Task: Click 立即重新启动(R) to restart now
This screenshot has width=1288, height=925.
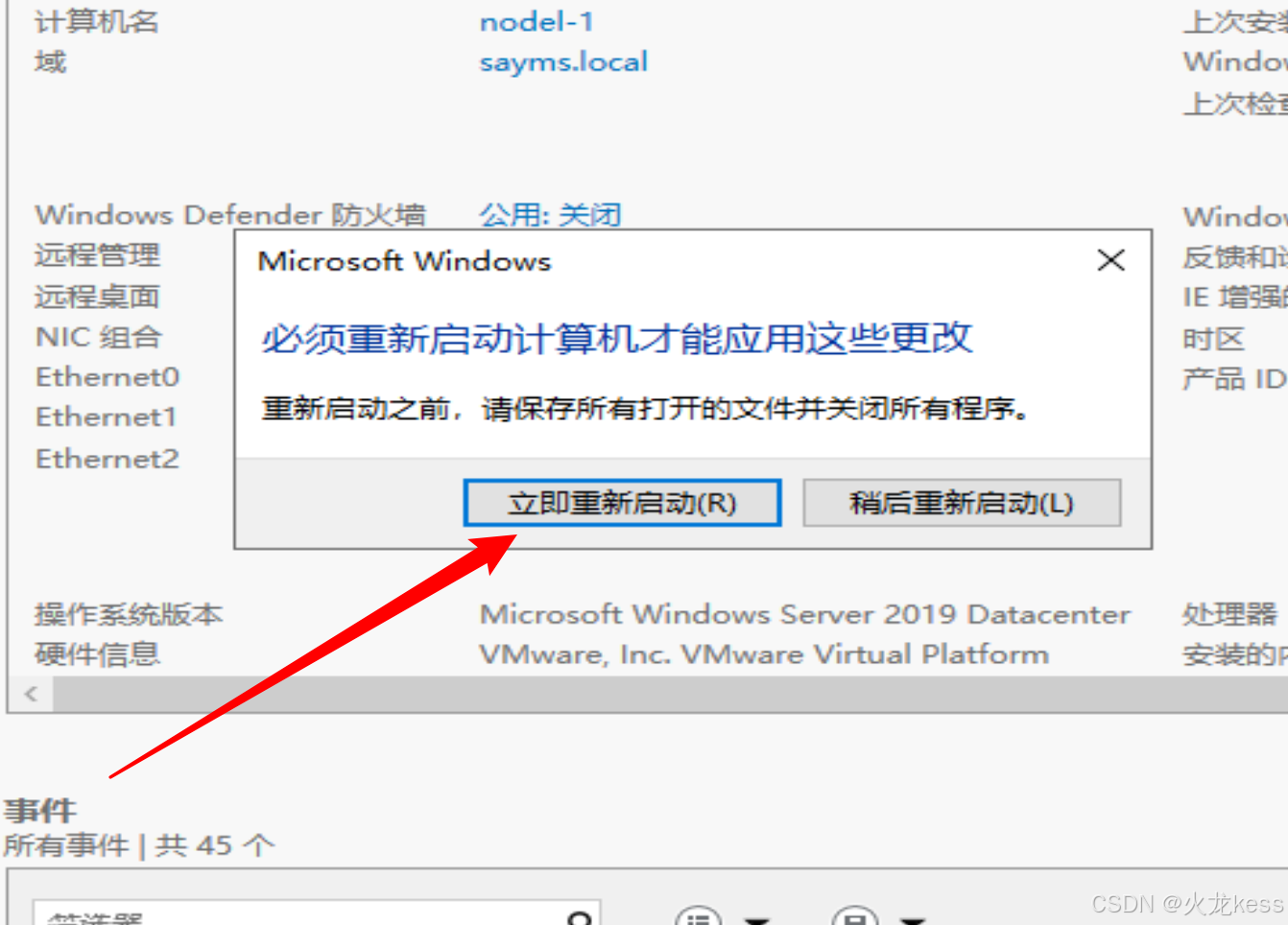Action: (622, 503)
